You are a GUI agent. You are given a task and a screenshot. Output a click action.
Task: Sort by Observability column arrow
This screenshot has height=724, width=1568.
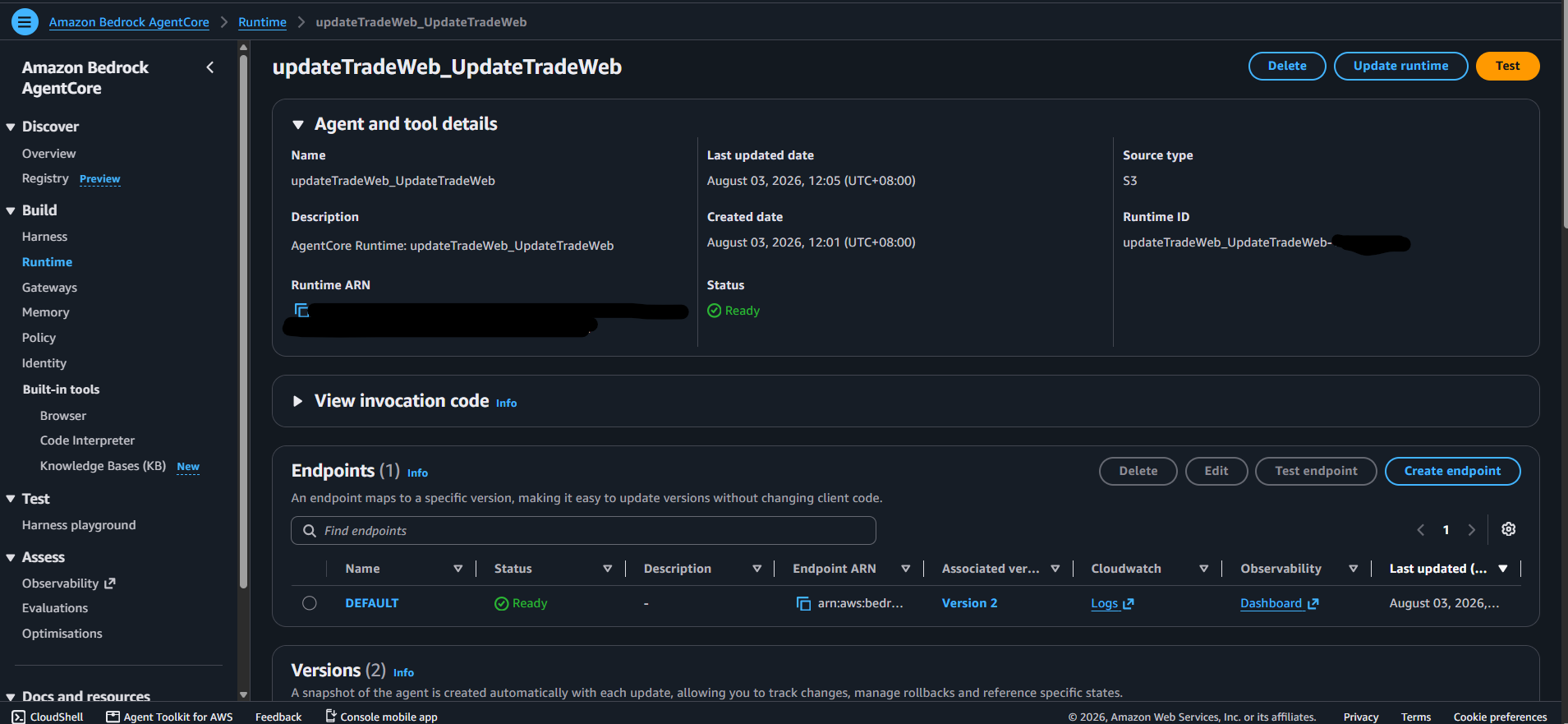pyautogui.click(x=1354, y=569)
